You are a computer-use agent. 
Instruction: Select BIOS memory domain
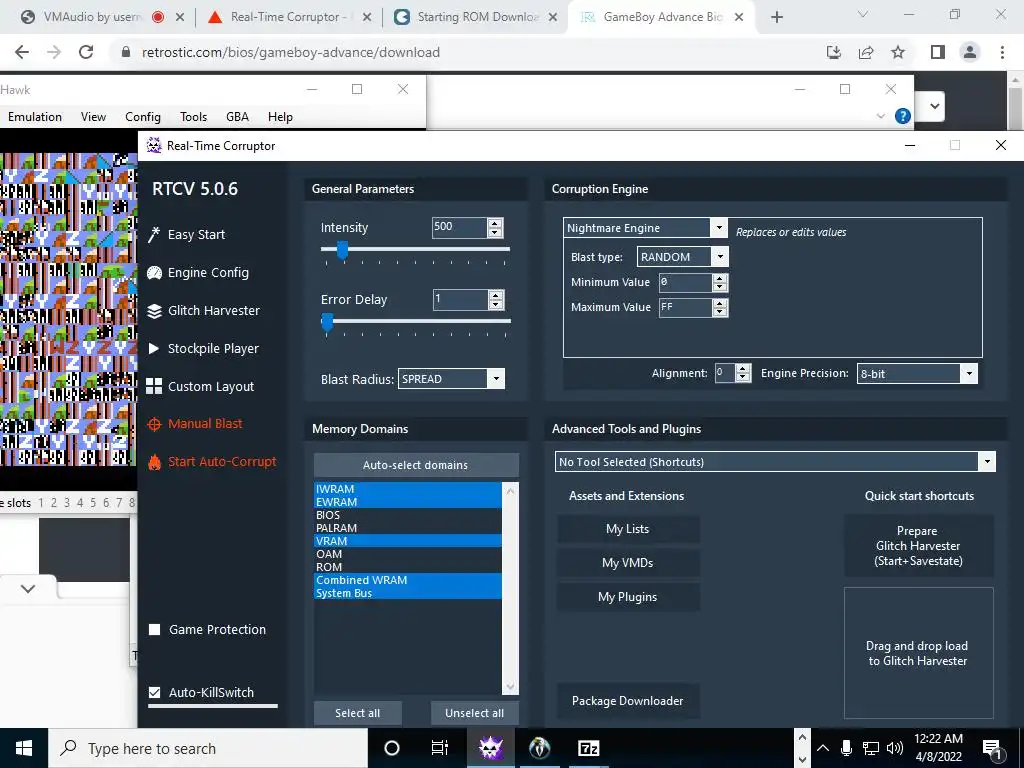(408, 515)
